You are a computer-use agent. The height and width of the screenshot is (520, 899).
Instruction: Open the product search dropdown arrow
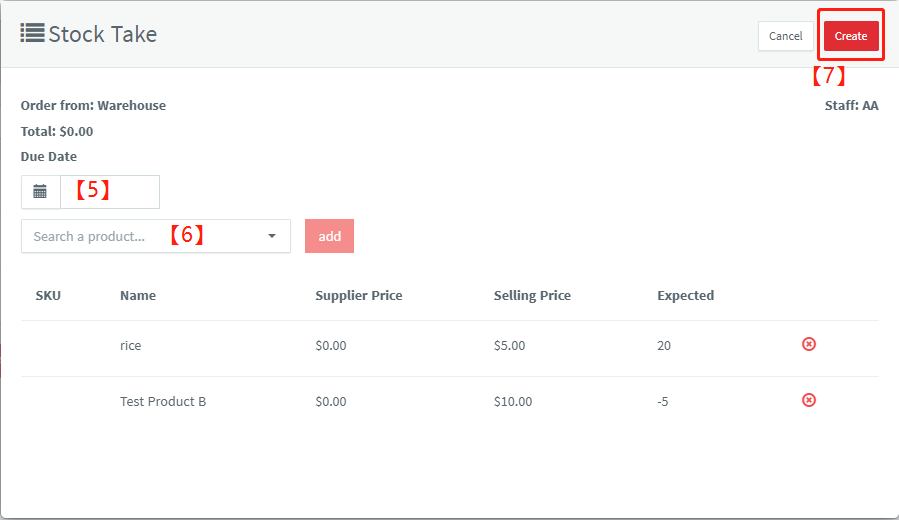tap(272, 236)
